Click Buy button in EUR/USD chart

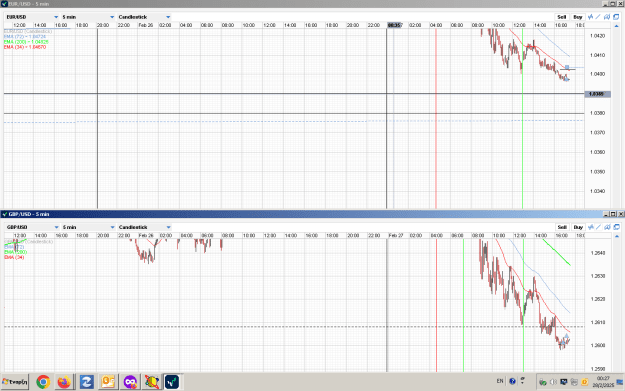(x=578, y=17)
